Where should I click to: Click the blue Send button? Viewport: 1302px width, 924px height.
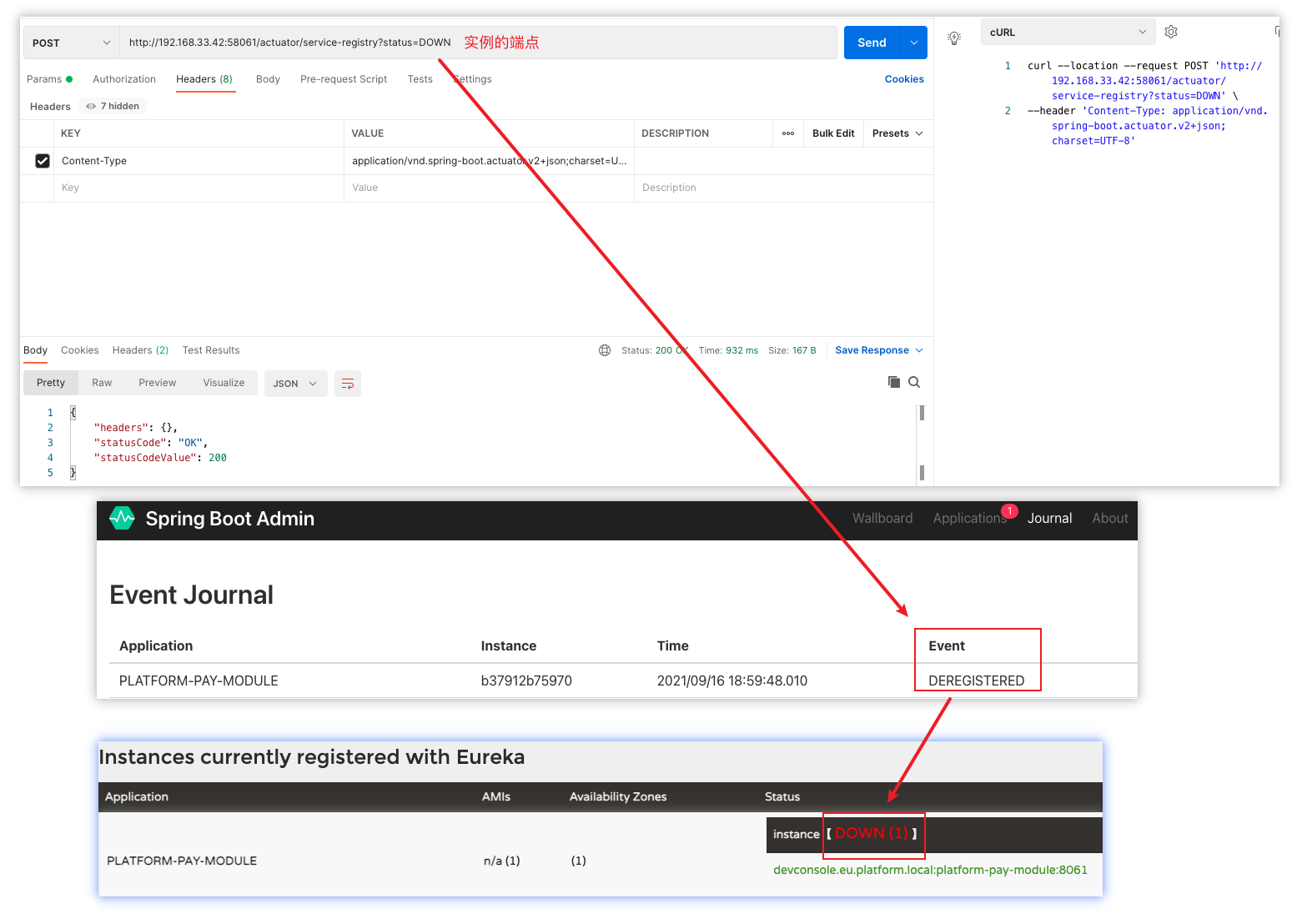(x=872, y=43)
